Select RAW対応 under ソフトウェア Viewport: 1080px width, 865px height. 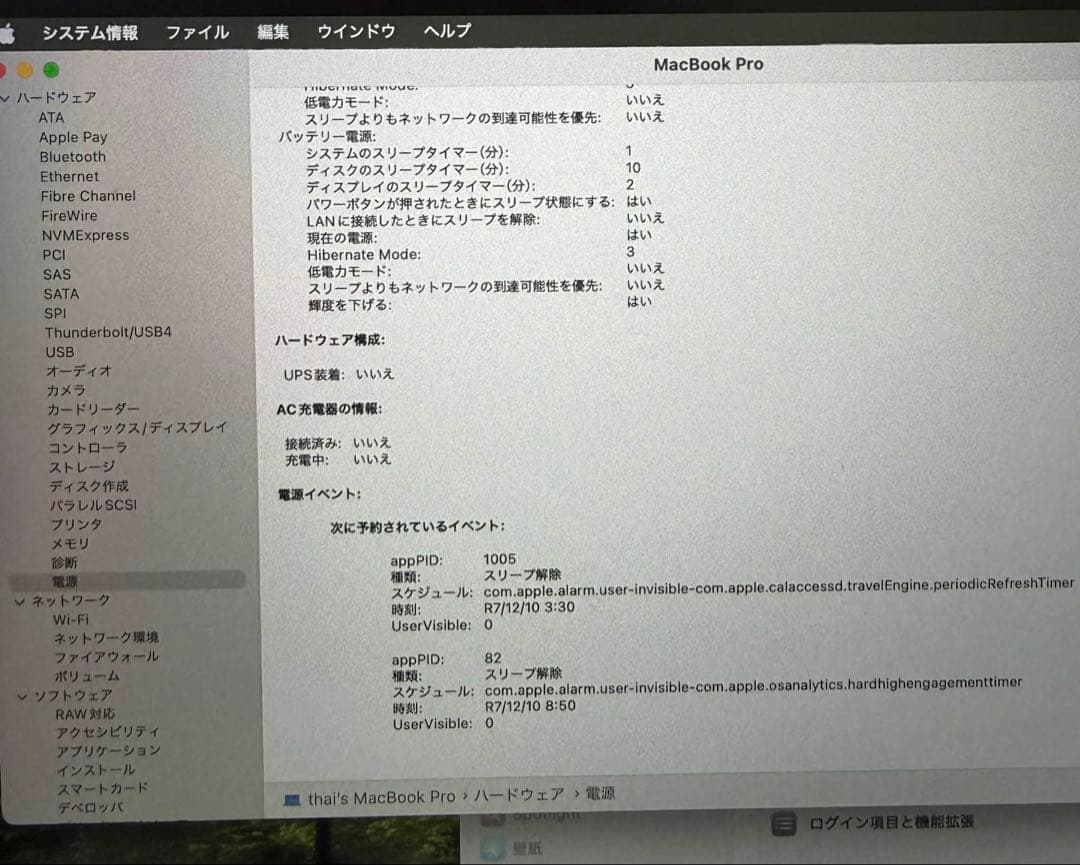click(x=85, y=713)
